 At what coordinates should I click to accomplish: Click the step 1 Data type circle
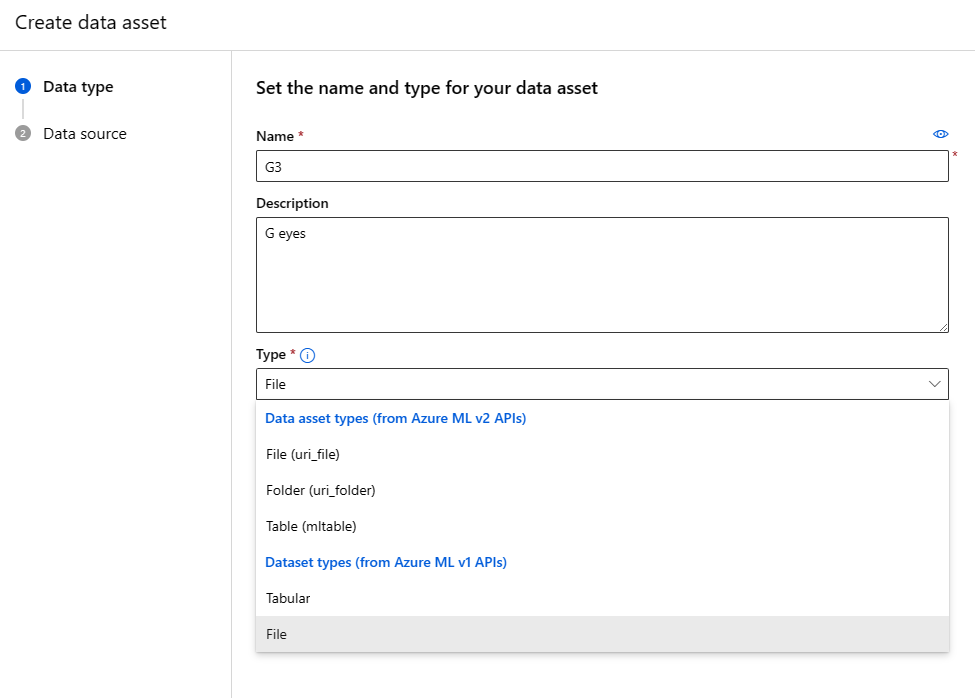click(21, 87)
